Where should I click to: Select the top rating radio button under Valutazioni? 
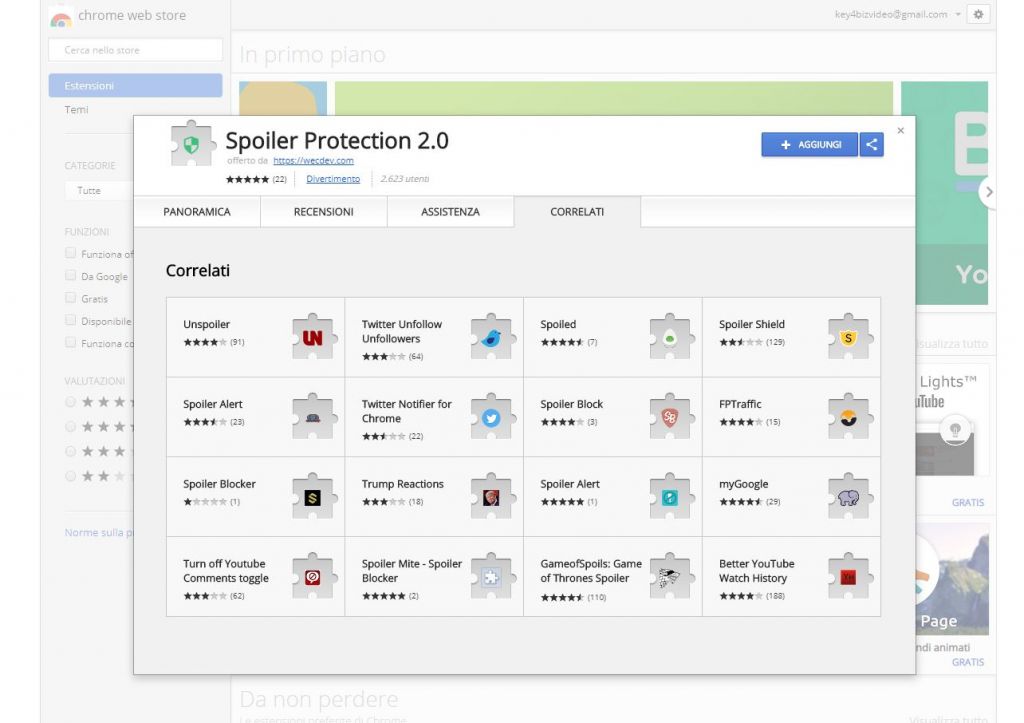click(71, 402)
